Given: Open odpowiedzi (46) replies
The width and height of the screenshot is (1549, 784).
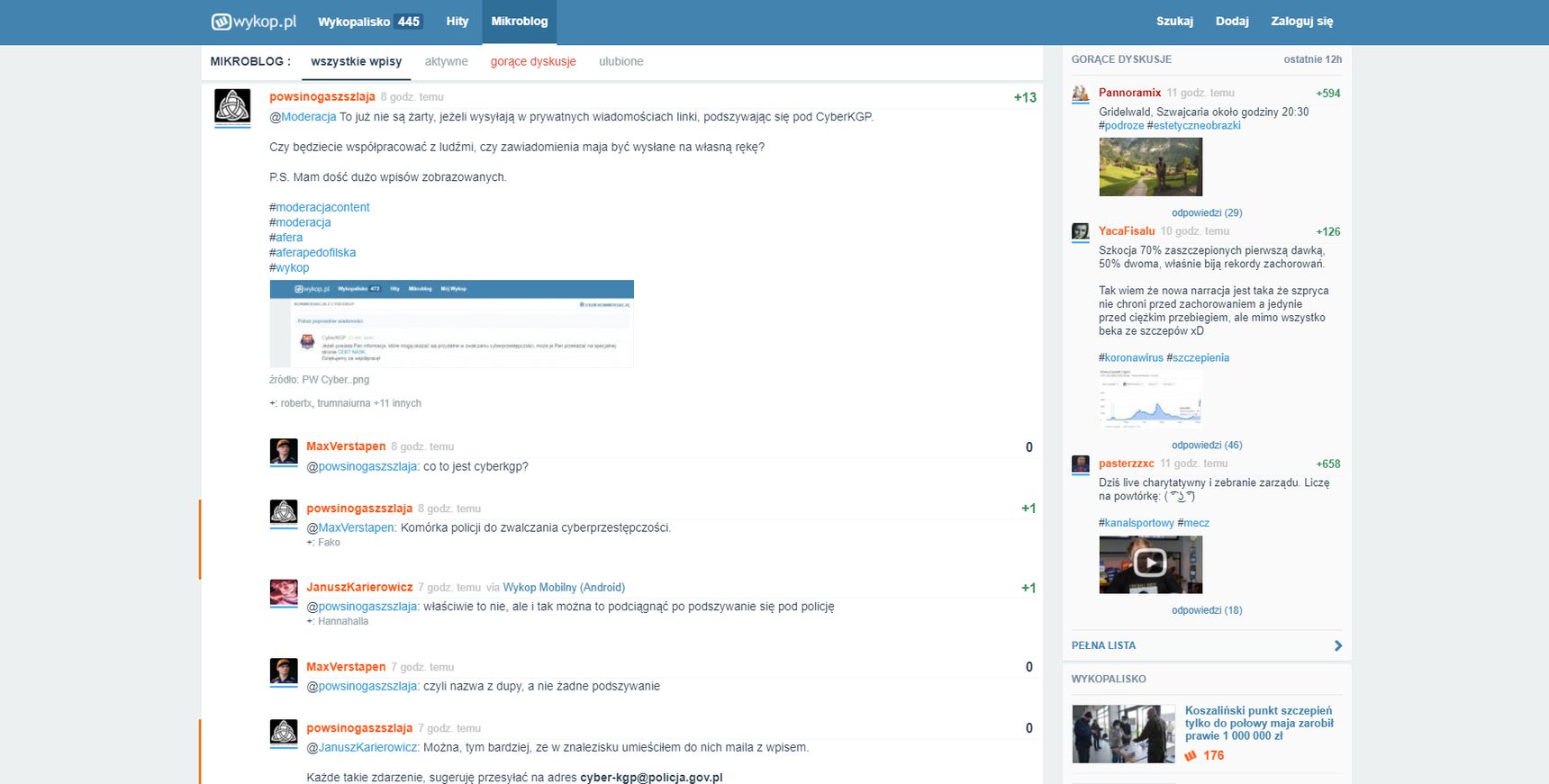Looking at the screenshot, I should (1207, 446).
